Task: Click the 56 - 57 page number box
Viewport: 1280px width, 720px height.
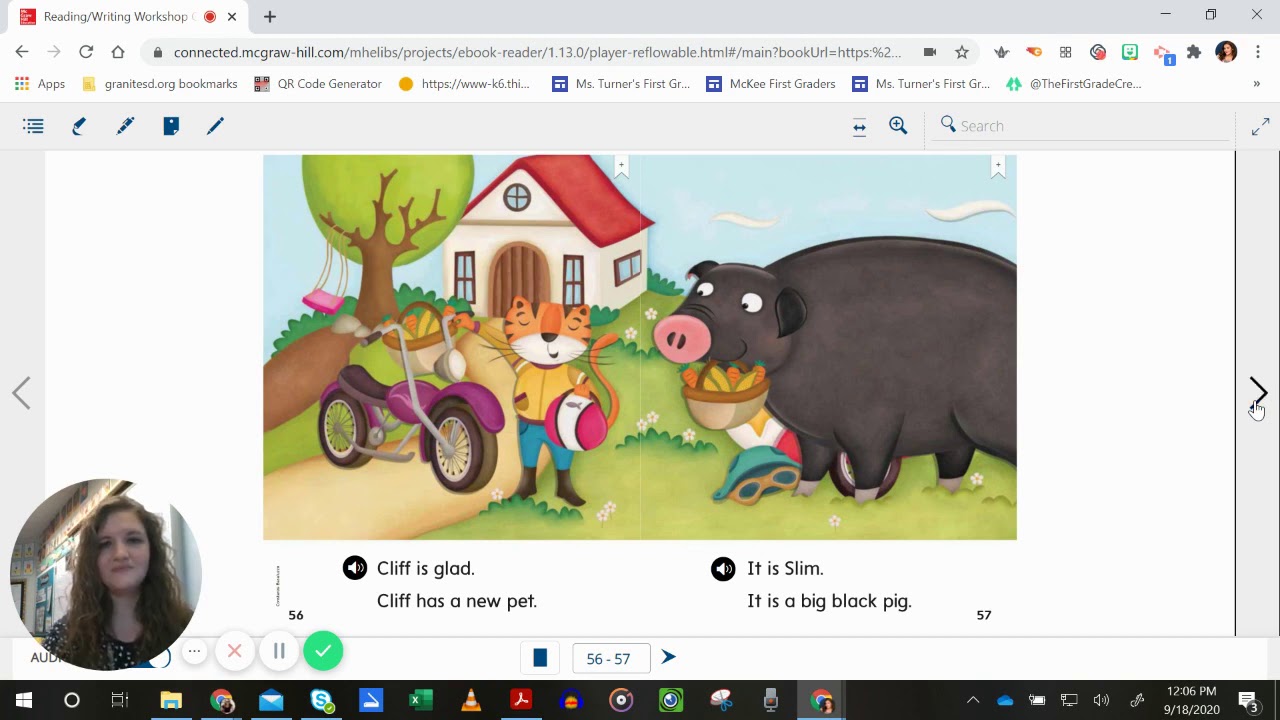Action: point(609,658)
